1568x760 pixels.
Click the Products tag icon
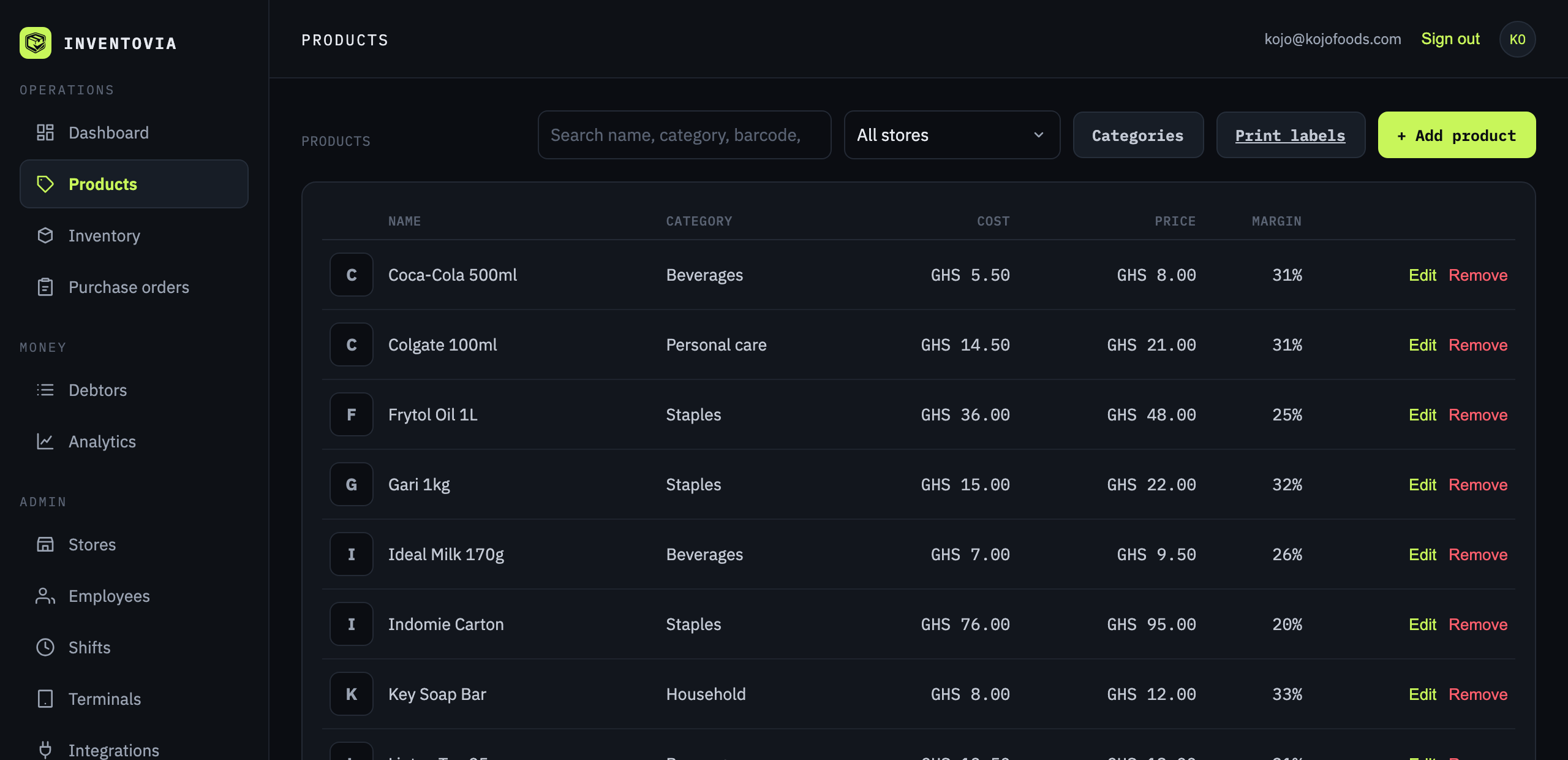45,184
